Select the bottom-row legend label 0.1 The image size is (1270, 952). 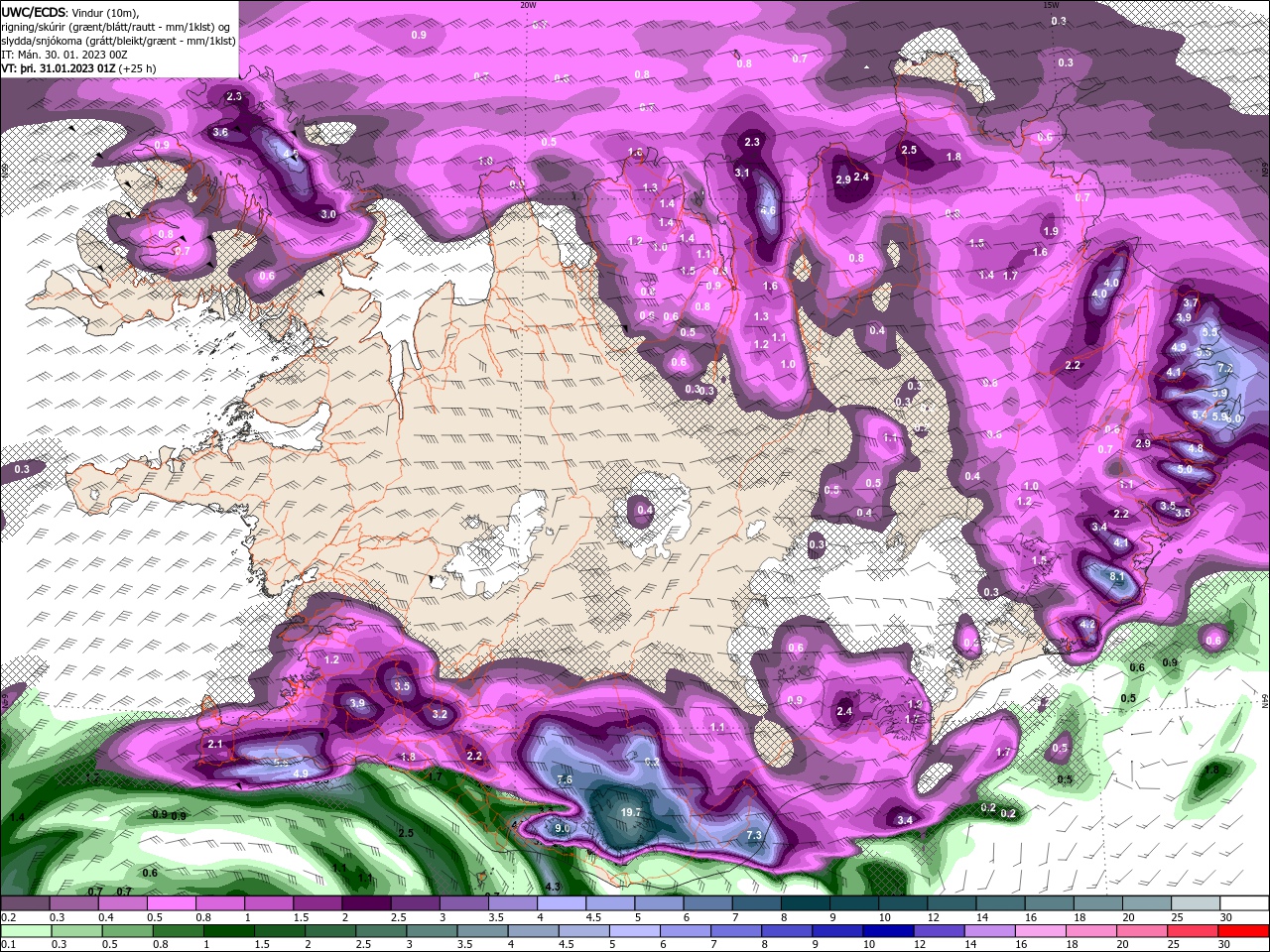(8, 945)
